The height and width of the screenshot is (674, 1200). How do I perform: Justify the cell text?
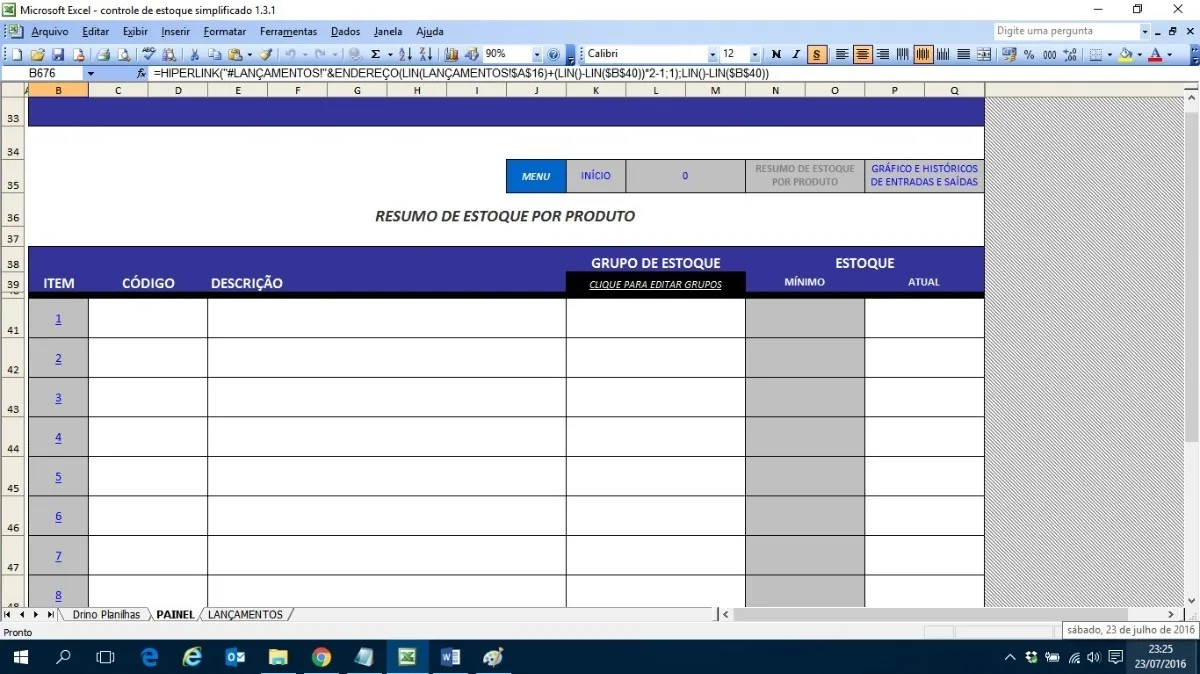964,54
